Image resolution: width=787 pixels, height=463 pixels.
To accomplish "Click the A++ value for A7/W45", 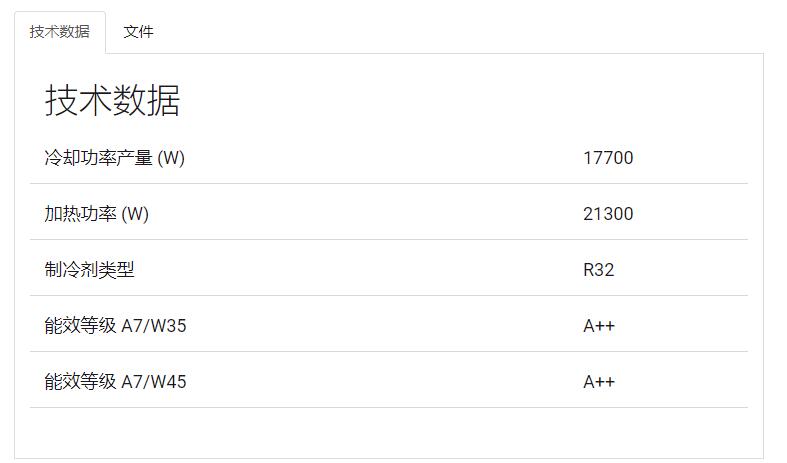I will pos(599,382).
